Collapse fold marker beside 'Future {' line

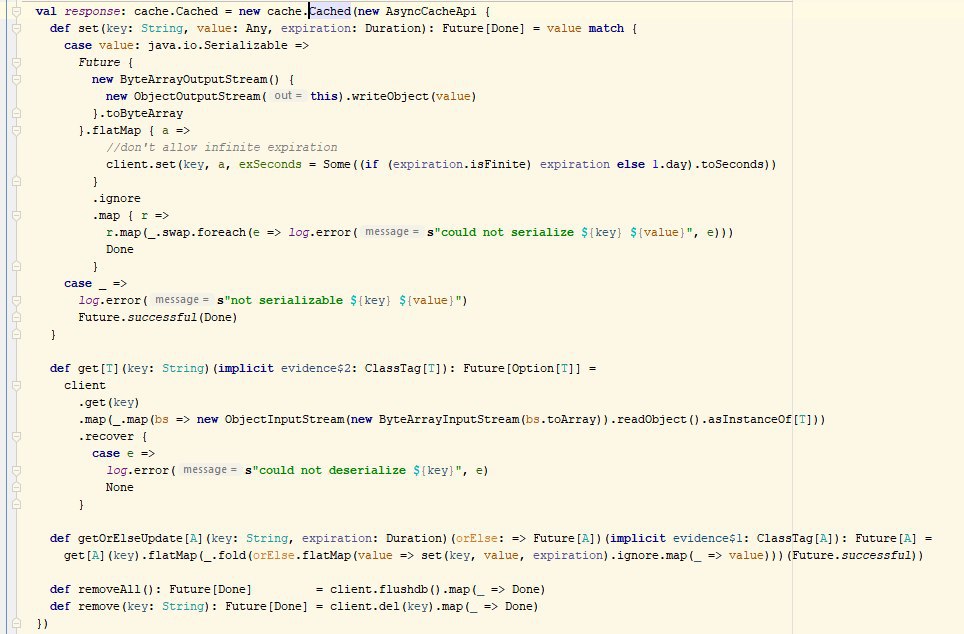17,62
